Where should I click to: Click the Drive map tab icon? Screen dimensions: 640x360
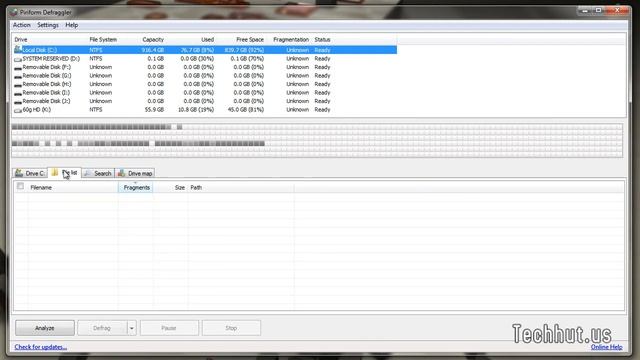(121, 173)
